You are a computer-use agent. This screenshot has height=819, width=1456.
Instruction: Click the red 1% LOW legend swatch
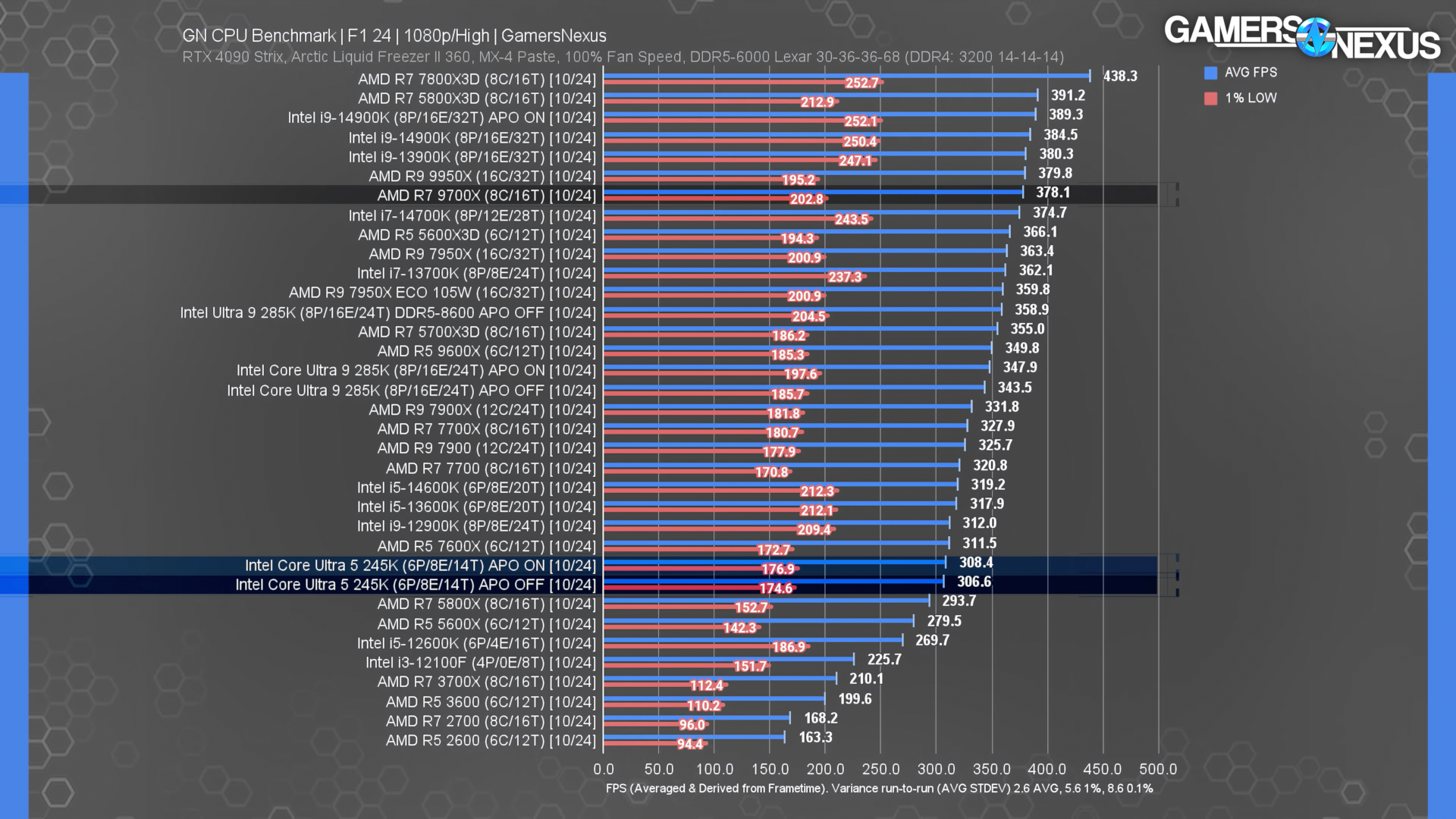click(x=1210, y=99)
